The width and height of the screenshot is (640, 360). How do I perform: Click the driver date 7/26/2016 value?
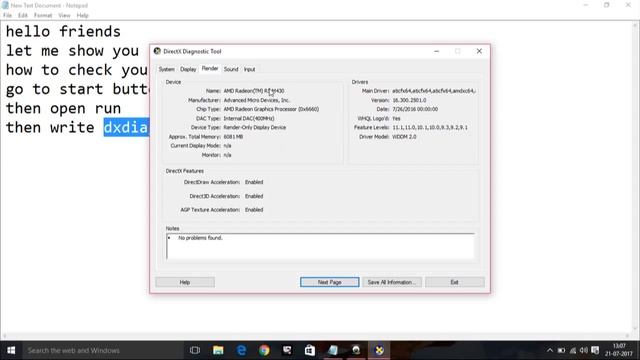tap(415, 109)
